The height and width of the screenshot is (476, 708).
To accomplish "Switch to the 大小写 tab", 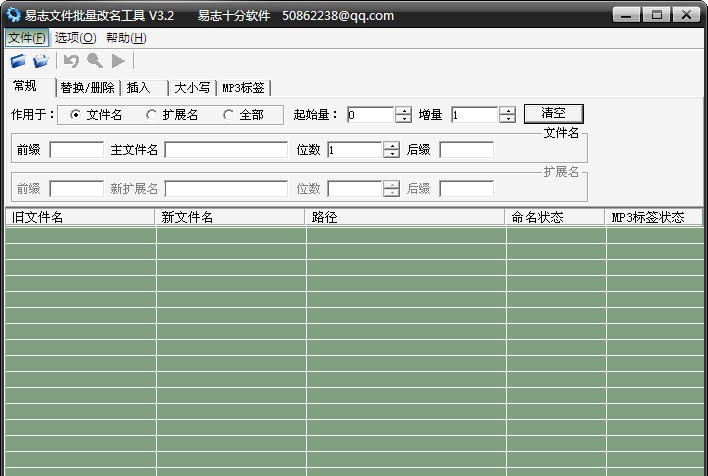I will tap(192, 88).
